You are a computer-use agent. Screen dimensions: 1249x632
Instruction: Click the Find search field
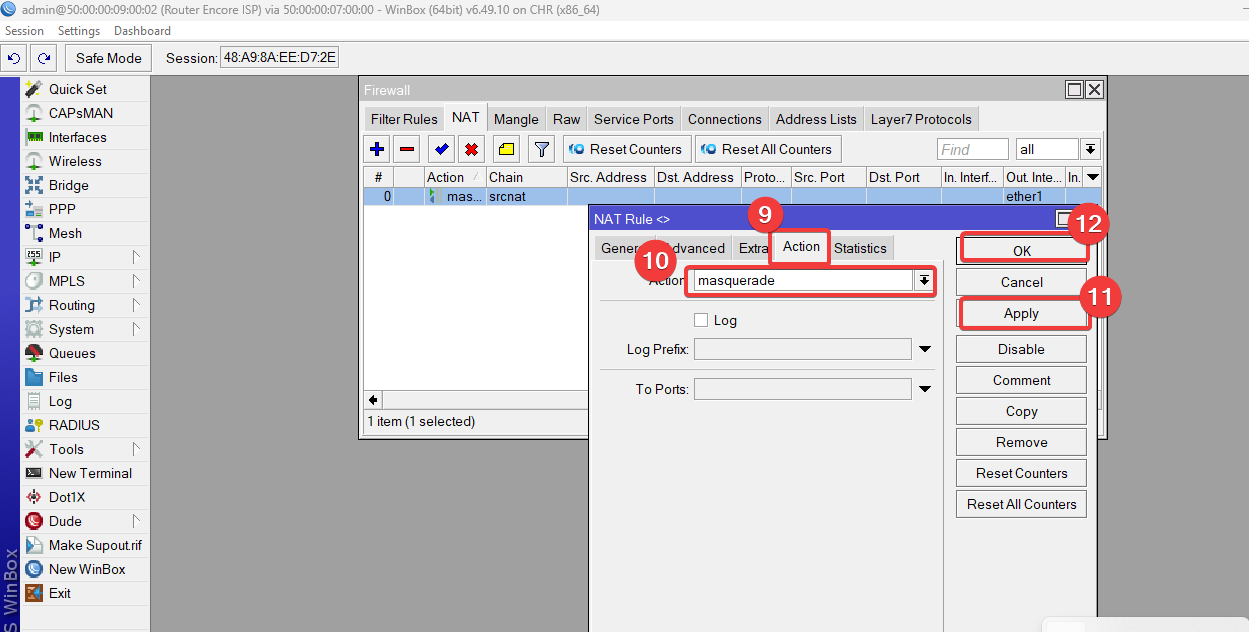(x=972, y=150)
